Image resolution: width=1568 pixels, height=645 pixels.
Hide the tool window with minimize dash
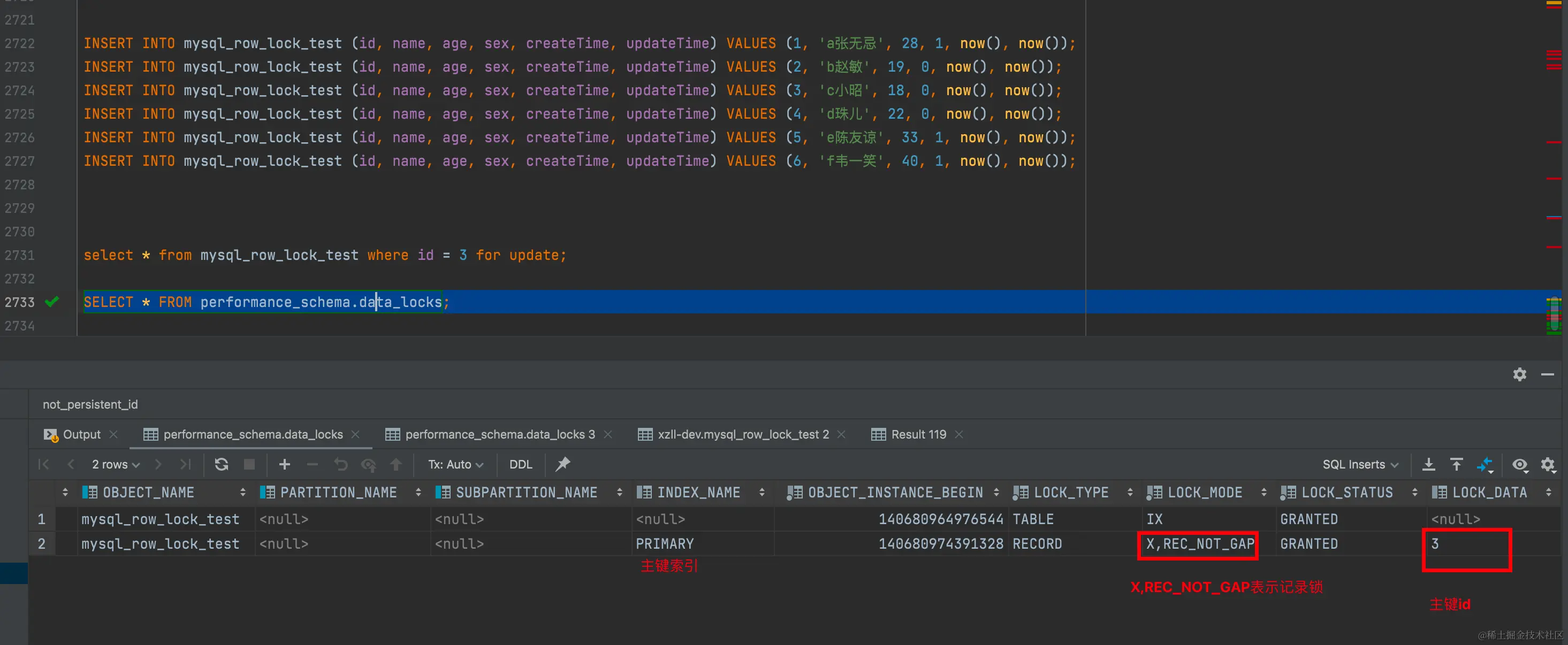[x=1547, y=374]
